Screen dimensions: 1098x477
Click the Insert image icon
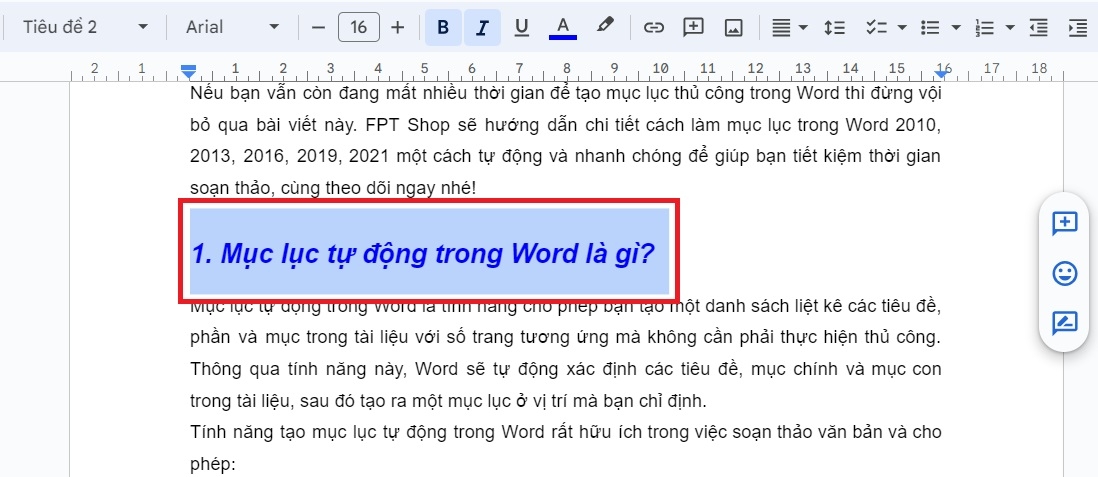[733, 27]
